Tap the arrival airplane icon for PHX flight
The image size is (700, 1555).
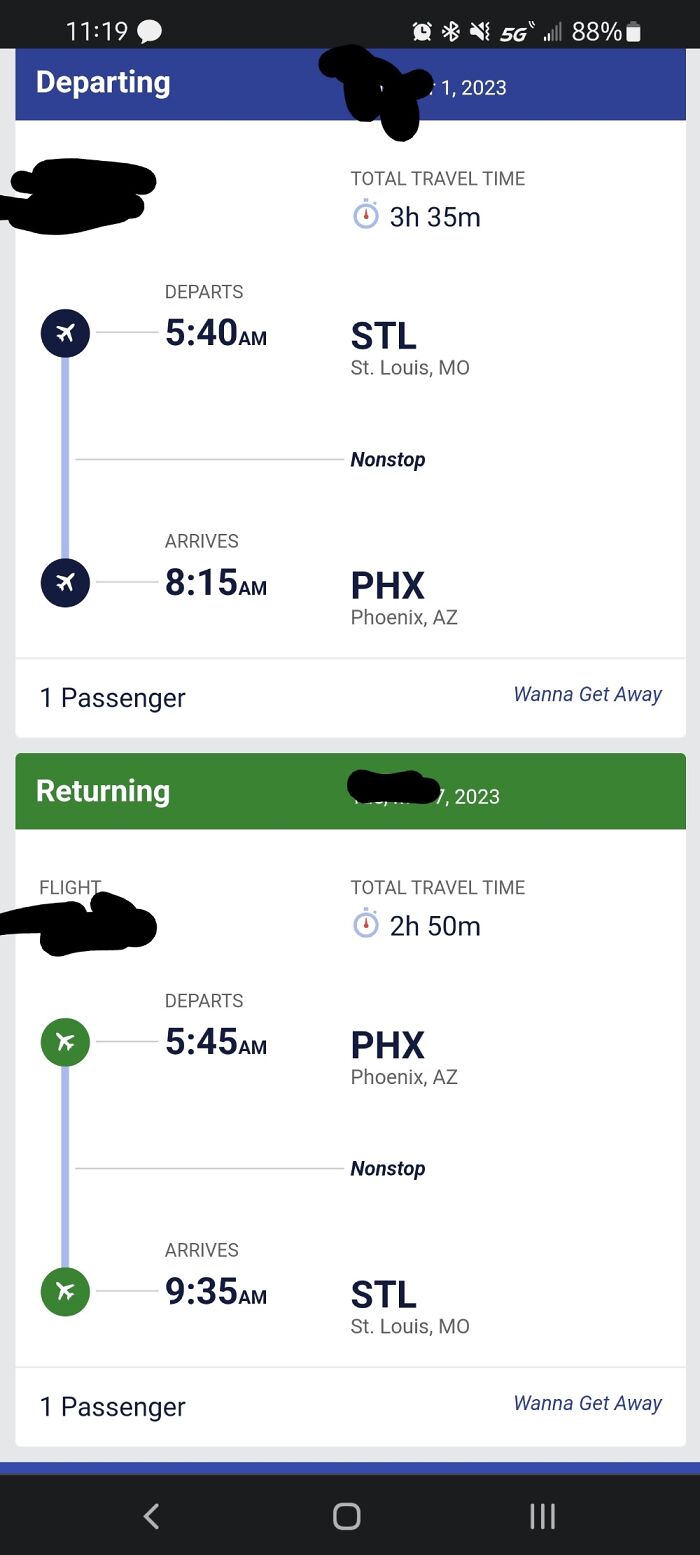click(64, 582)
